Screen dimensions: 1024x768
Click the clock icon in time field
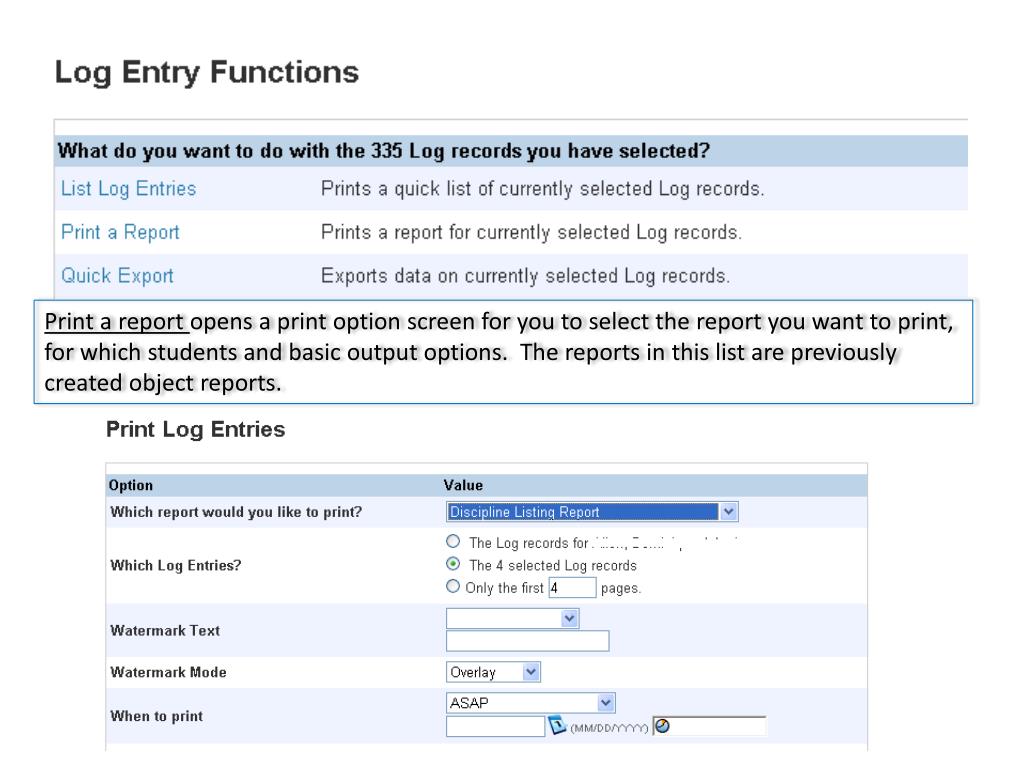[x=662, y=726]
